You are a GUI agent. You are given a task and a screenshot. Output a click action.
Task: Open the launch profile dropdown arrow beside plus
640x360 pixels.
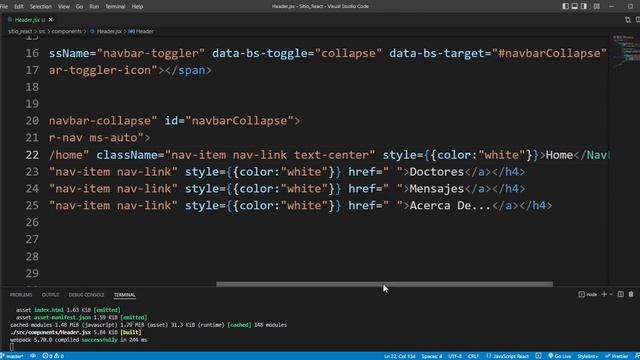611,294
